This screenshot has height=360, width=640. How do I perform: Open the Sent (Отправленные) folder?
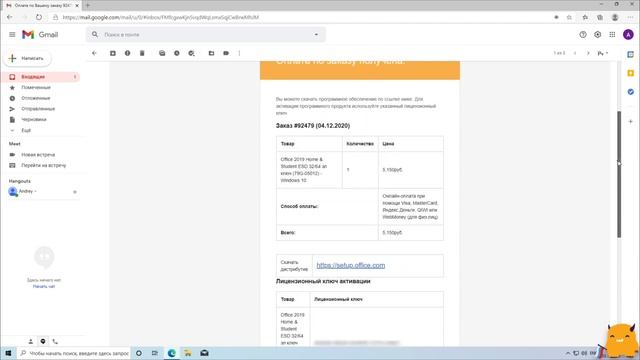(x=38, y=109)
